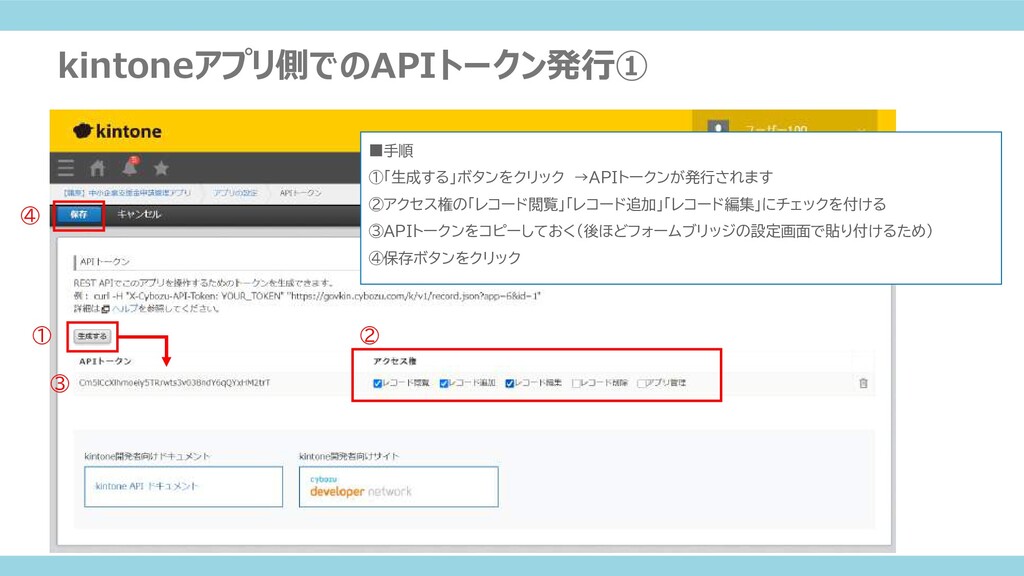Click the APIトークン section heading
Viewport: 1024px width, 576px height.
104,261
